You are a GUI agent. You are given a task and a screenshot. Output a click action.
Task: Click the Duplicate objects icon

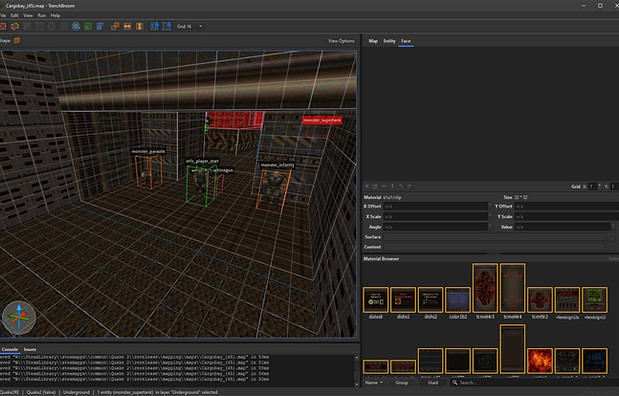click(115, 26)
